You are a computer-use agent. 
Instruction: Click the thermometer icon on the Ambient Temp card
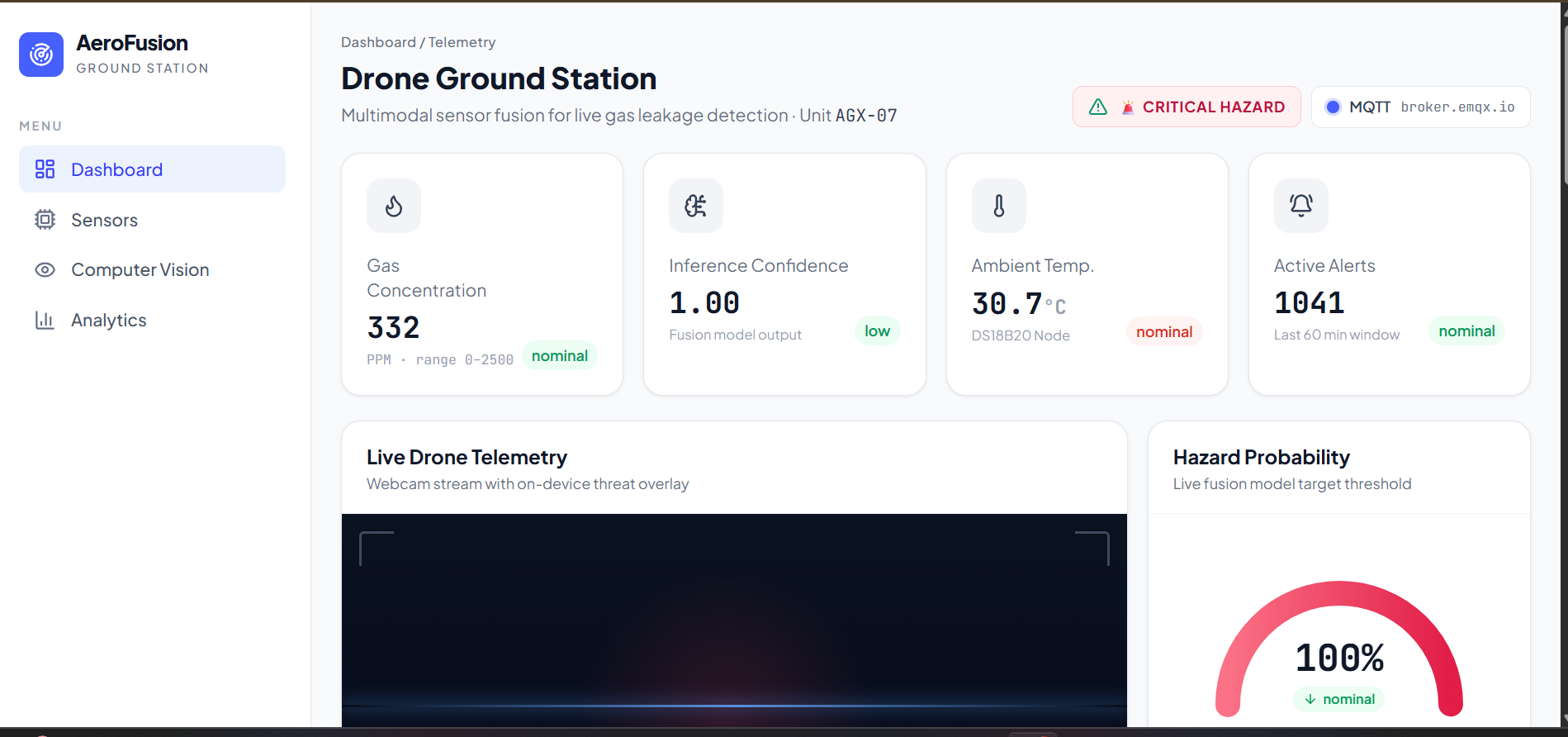[999, 206]
